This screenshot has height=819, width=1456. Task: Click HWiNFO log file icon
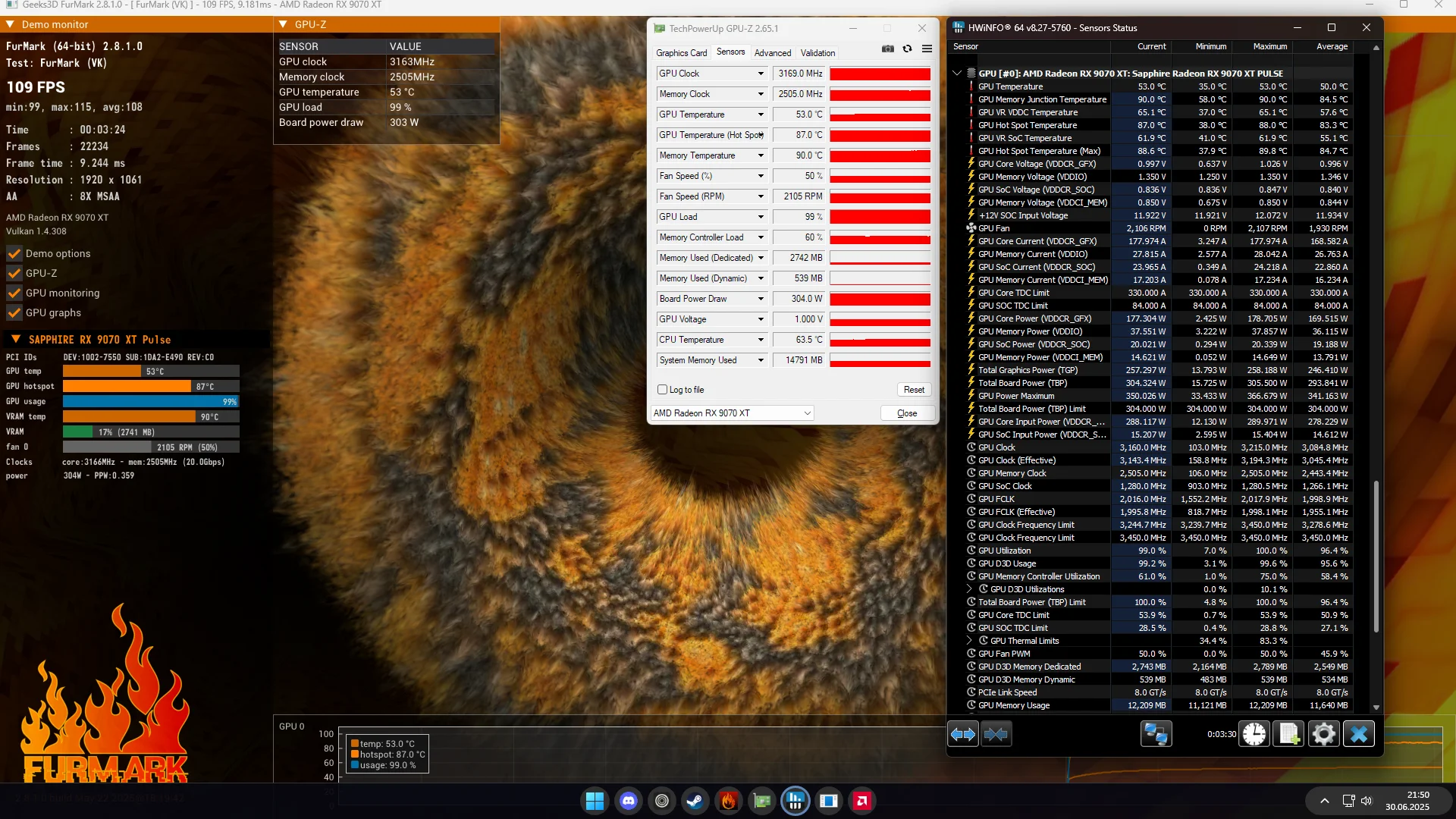click(x=1288, y=734)
